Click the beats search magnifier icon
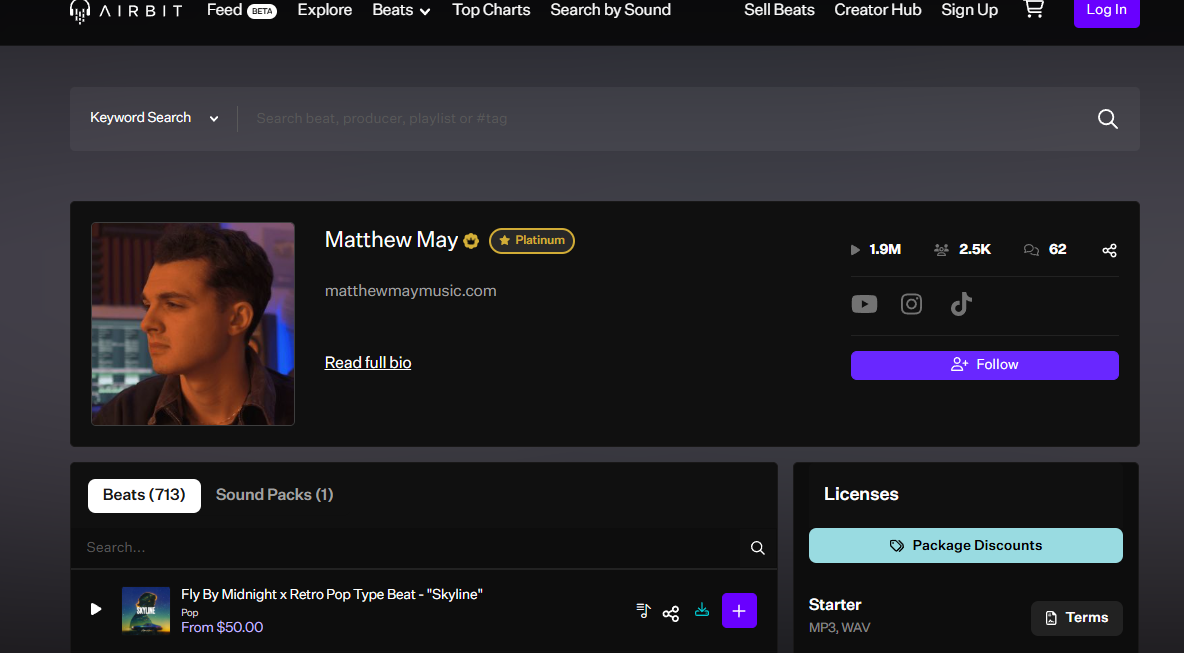Image resolution: width=1184 pixels, height=653 pixels. point(757,548)
